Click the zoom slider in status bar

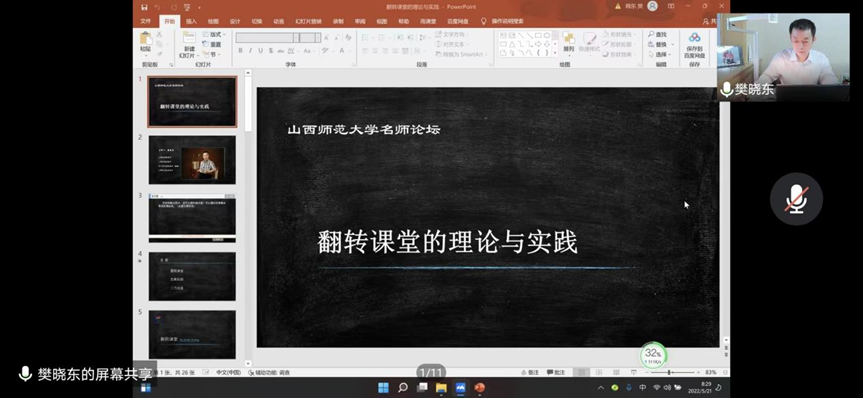(671, 373)
